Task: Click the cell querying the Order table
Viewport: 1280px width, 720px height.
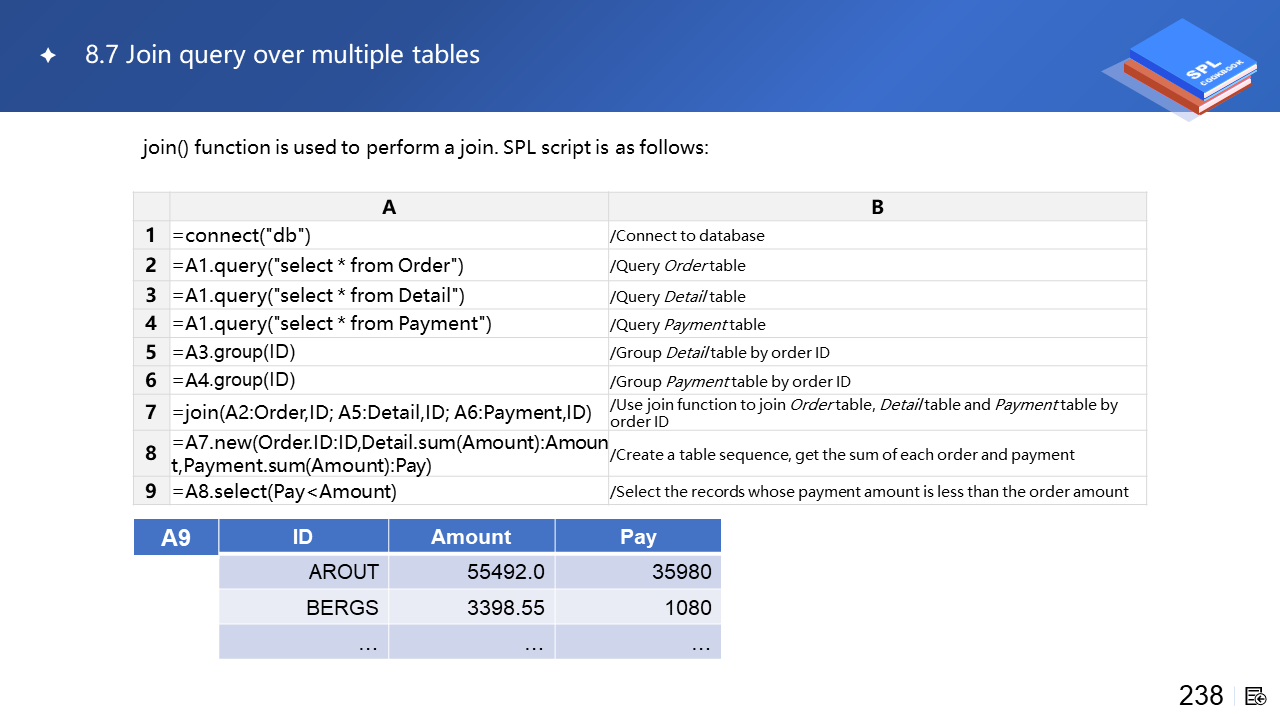Action: (389, 265)
